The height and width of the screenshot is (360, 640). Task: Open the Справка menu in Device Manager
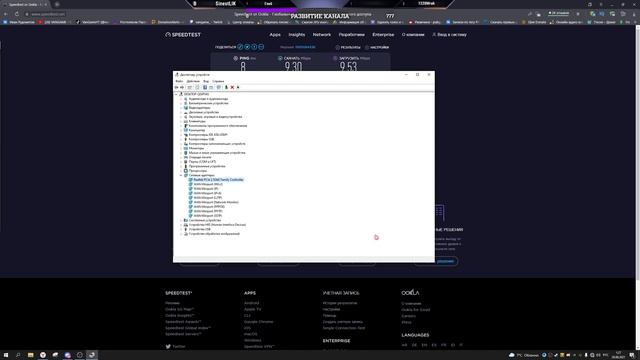(x=218, y=81)
